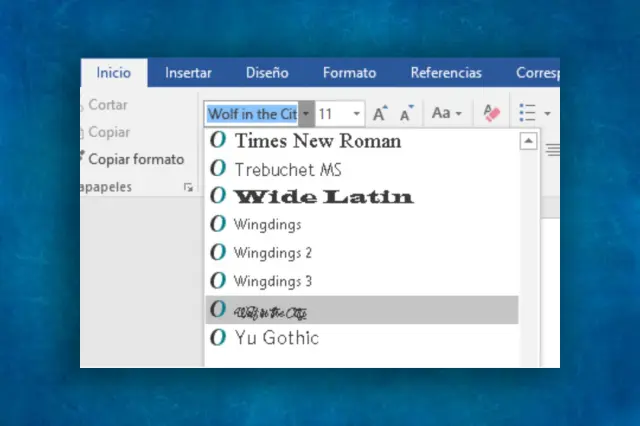The height and width of the screenshot is (426, 640).
Task: Switch to the Insertar tab
Action: click(188, 73)
